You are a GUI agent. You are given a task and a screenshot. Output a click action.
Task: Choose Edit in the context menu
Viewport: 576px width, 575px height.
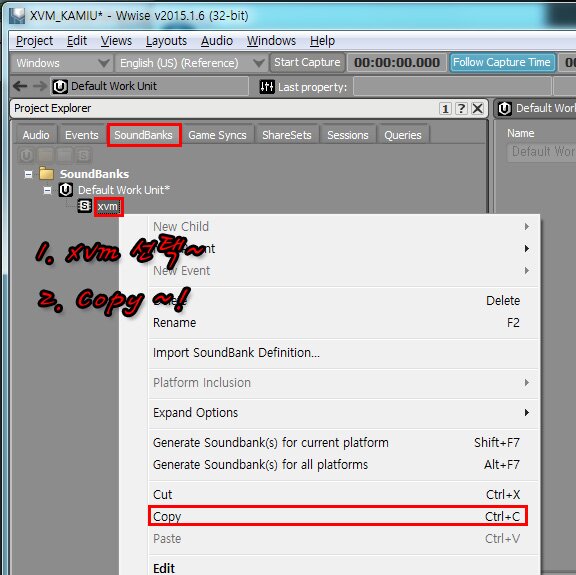pos(343,568)
